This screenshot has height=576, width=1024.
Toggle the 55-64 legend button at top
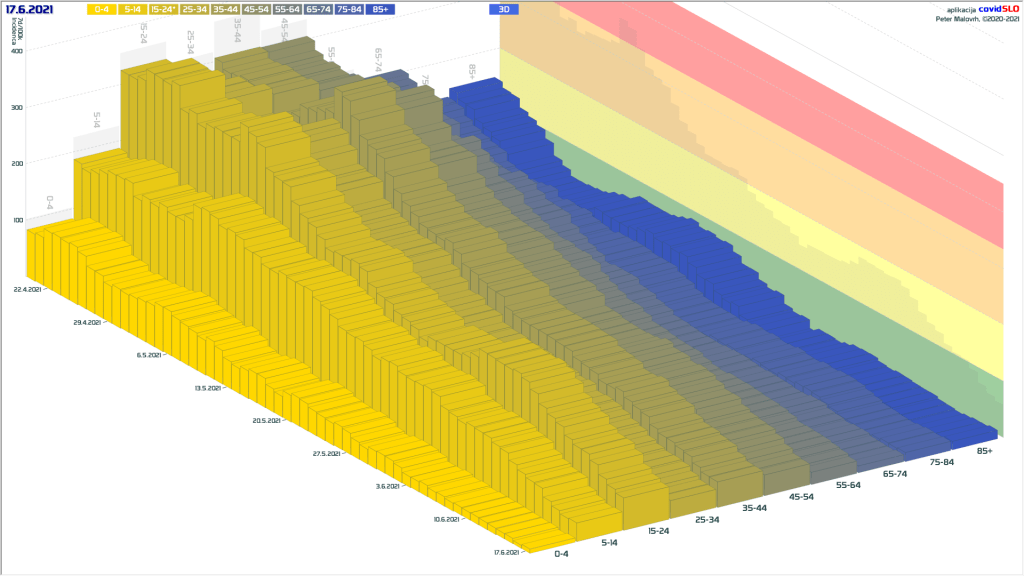coord(287,9)
